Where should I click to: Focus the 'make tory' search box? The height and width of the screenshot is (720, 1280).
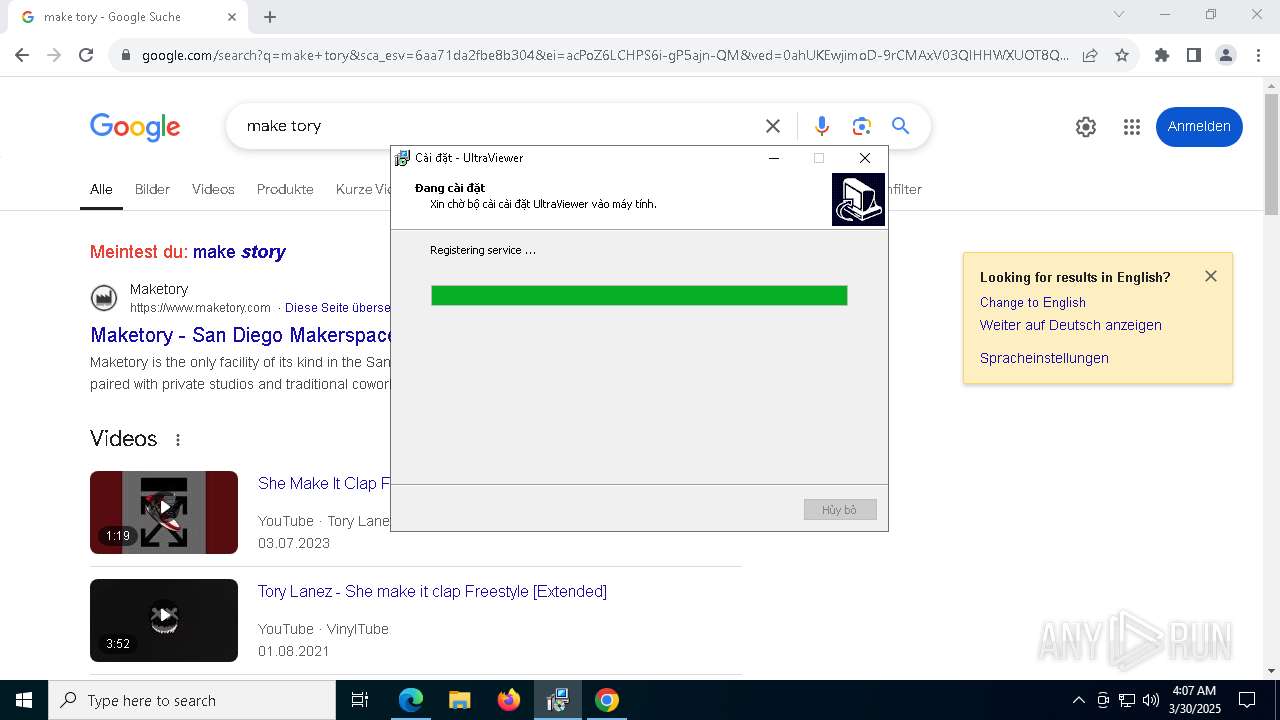(495, 126)
